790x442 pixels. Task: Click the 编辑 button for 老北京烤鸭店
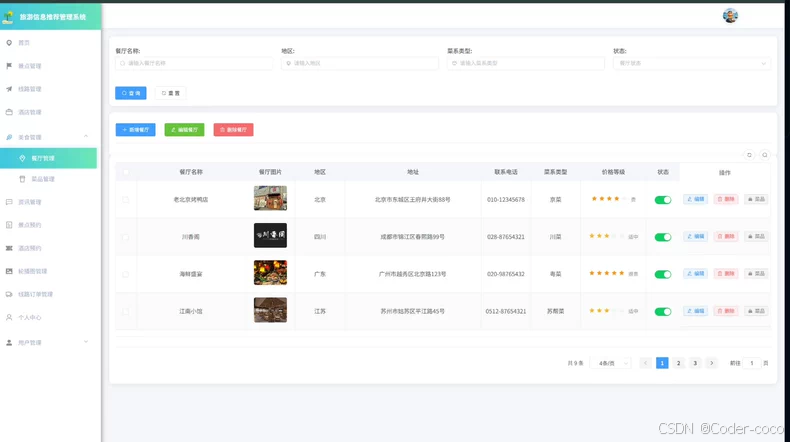point(696,200)
